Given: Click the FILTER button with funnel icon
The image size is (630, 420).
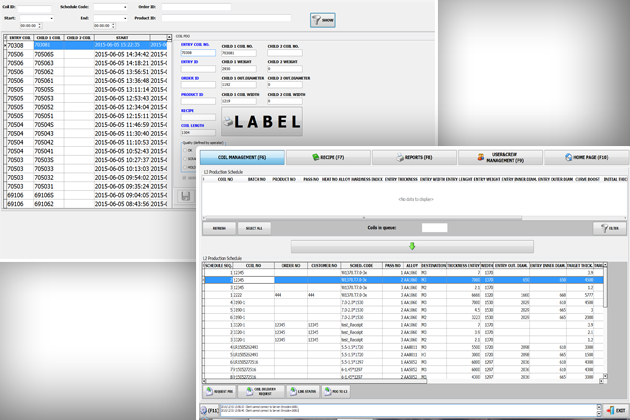Looking at the screenshot, I should (608, 228).
